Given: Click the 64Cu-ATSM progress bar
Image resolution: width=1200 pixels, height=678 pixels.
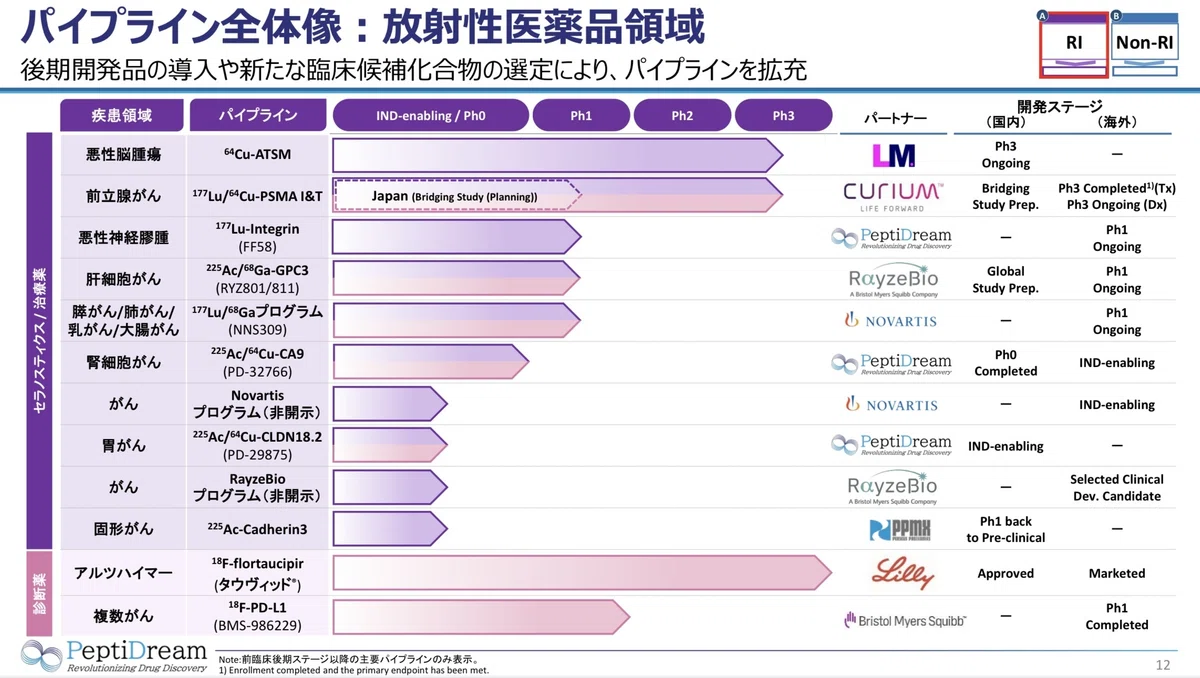Looking at the screenshot, I should [557, 155].
